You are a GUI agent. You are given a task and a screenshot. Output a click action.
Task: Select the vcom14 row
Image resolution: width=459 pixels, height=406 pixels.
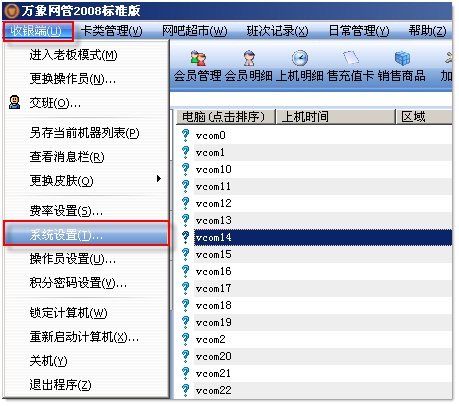pos(323,237)
